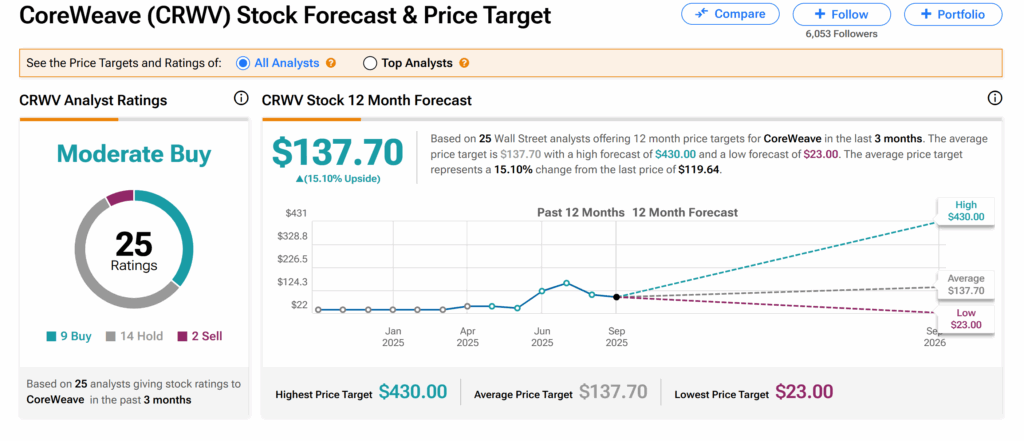Click the 25 Ratings donut chart center
1024x441 pixels.
pyautogui.click(x=133, y=249)
